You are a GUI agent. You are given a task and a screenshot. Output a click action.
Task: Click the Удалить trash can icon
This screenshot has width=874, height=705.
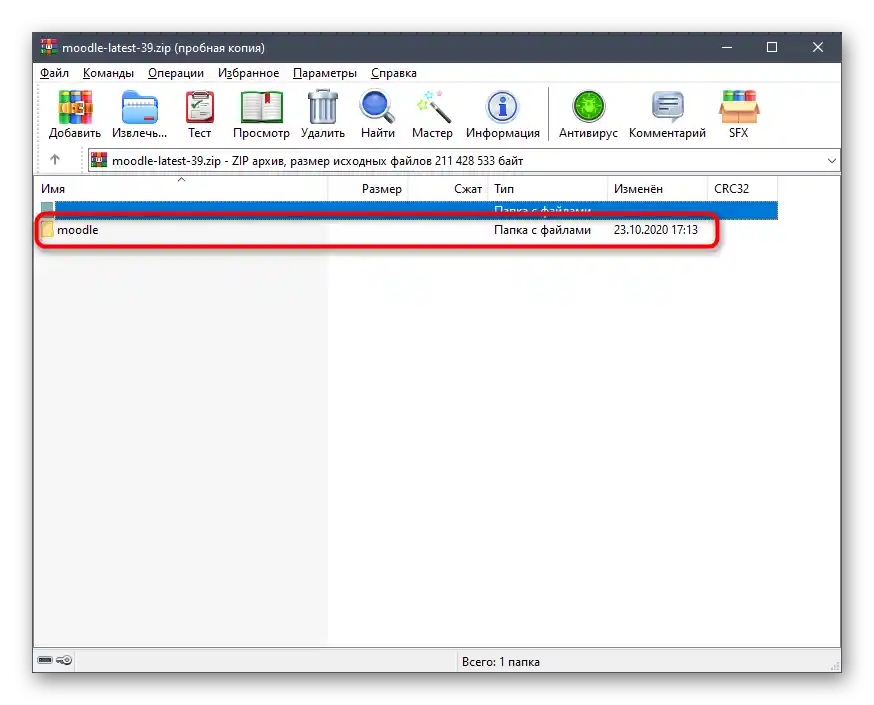click(x=323, y=107)
